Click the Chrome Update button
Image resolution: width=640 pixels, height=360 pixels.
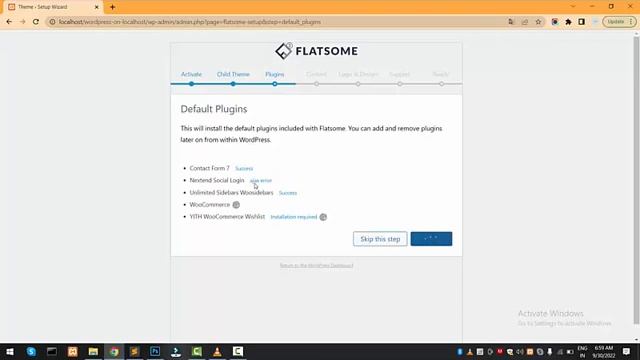pyautogui.click(x=619, y=22)
